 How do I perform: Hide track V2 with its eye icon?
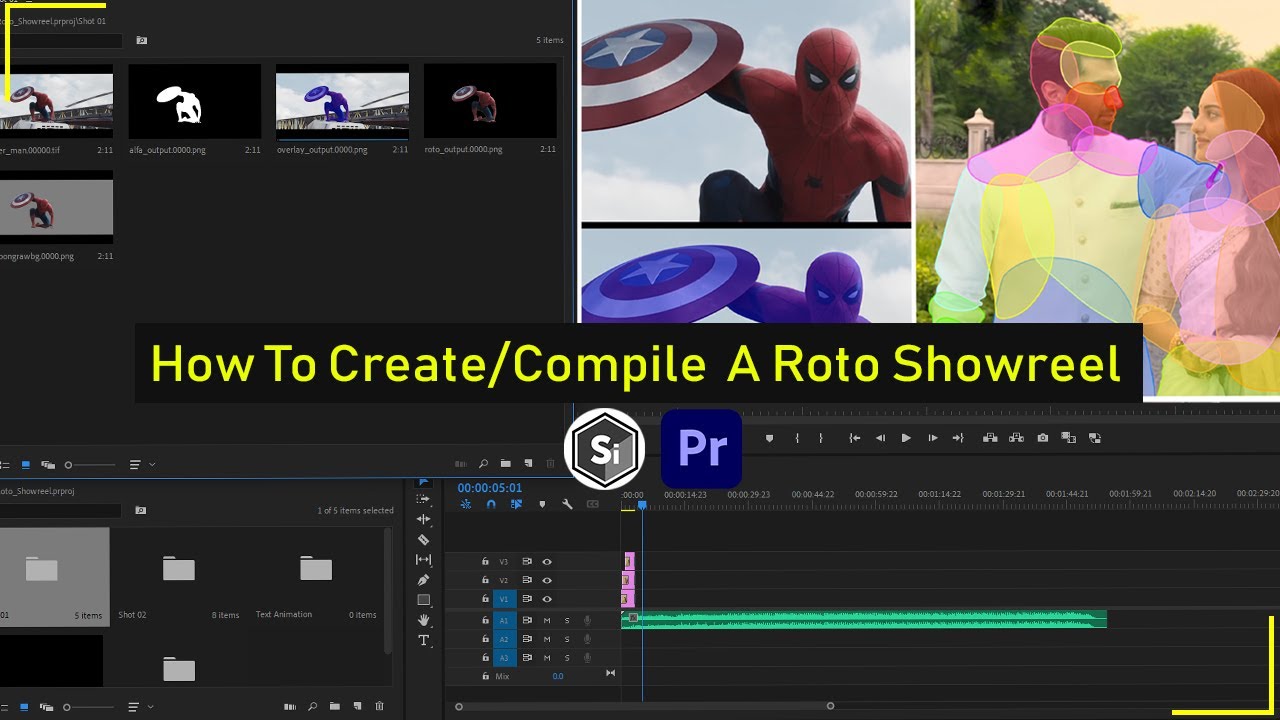(x=547, y=580)
